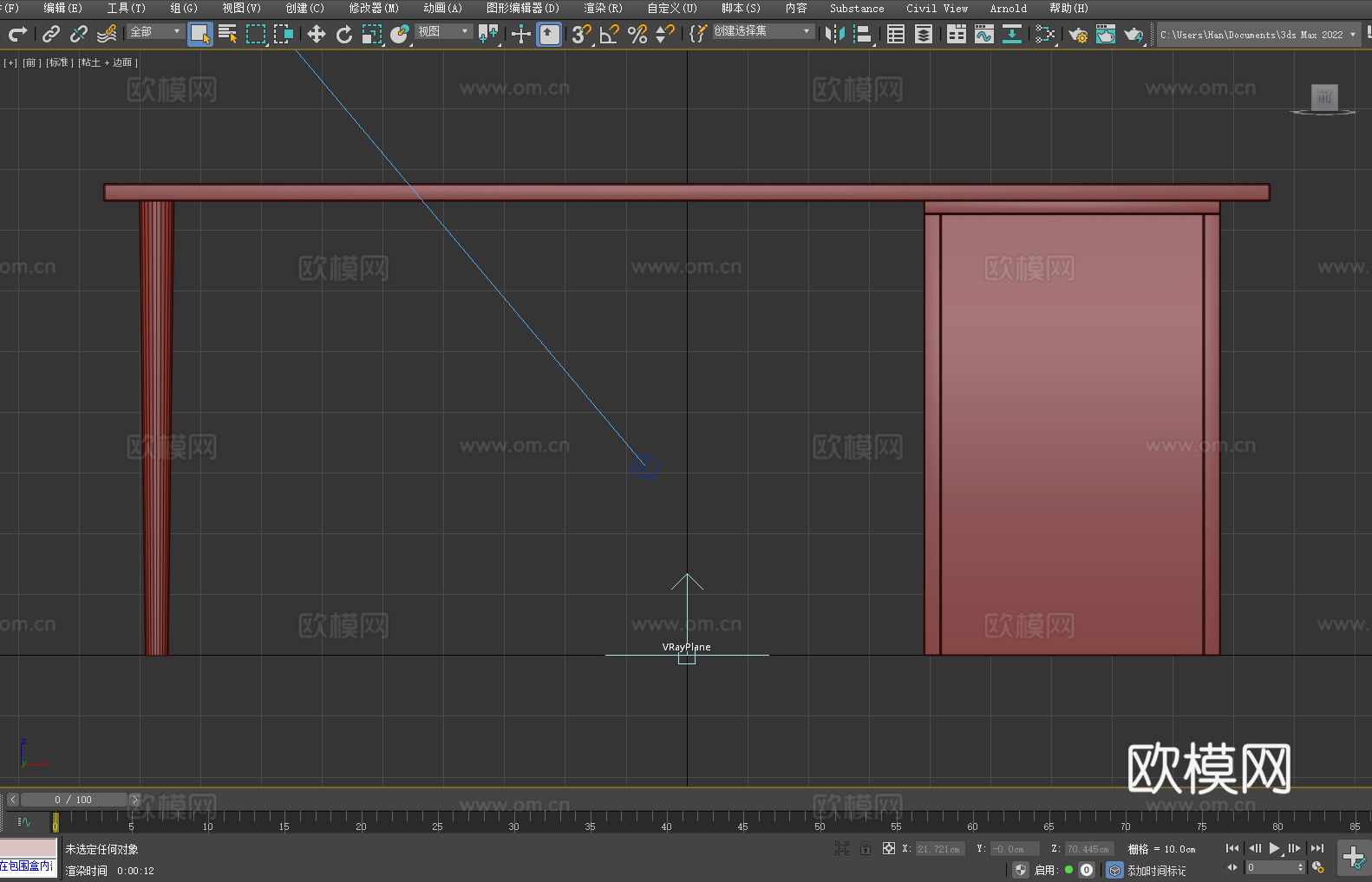The width and height of the screenshot is (1372, 882).
Task: Toggle the 3D Snaps button
Action: click(582, 34)
